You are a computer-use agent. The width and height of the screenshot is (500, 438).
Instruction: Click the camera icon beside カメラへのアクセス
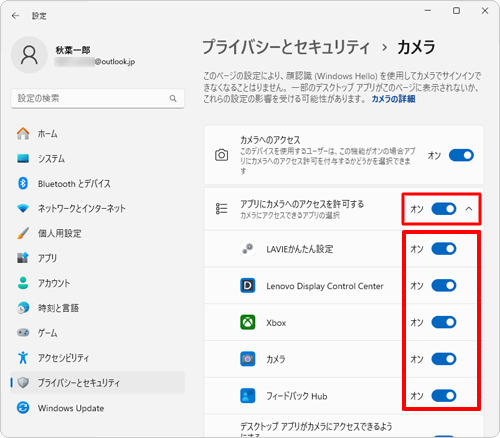[222, 155]
